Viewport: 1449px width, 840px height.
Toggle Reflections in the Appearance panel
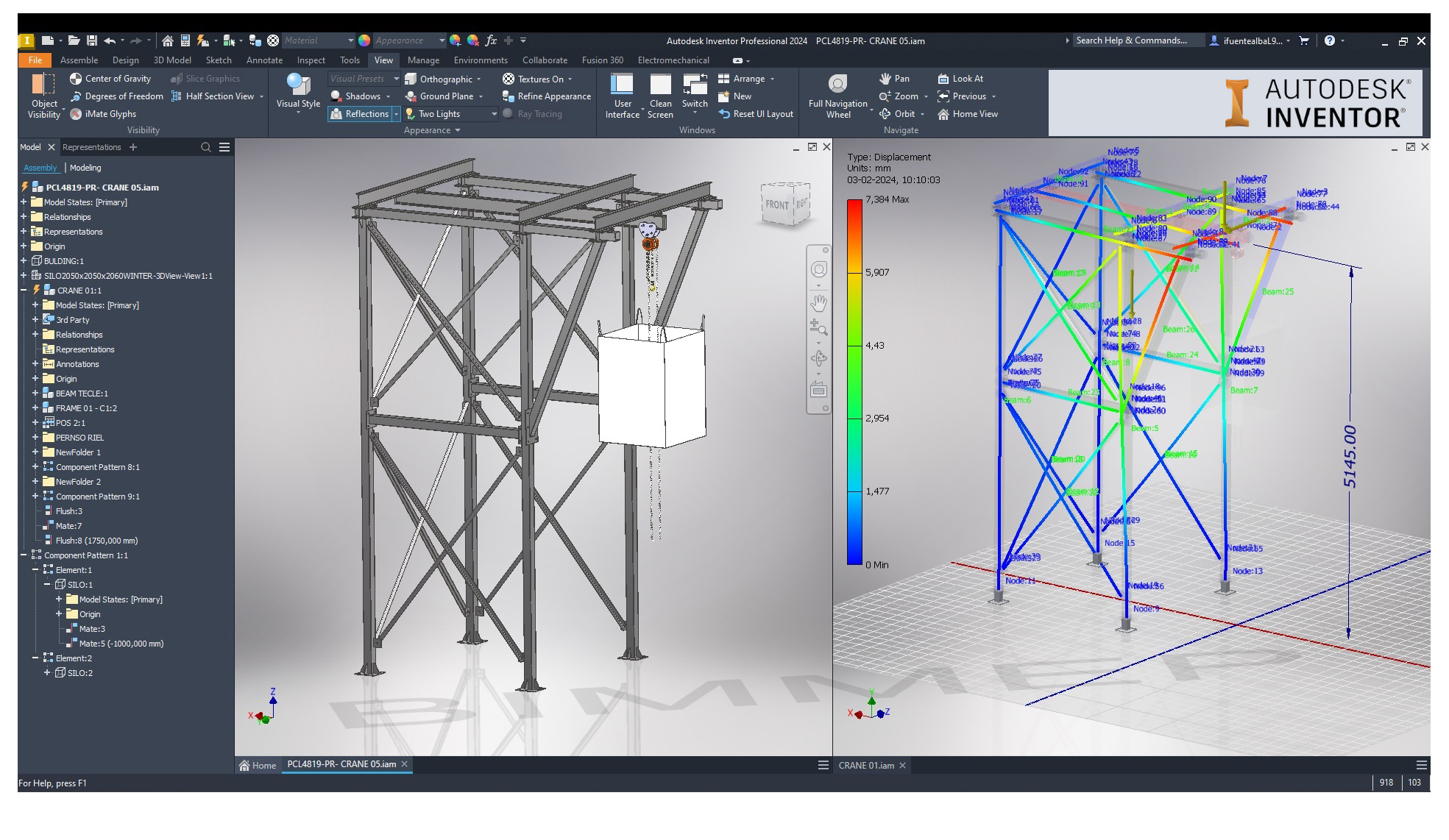tap(364, 113)
